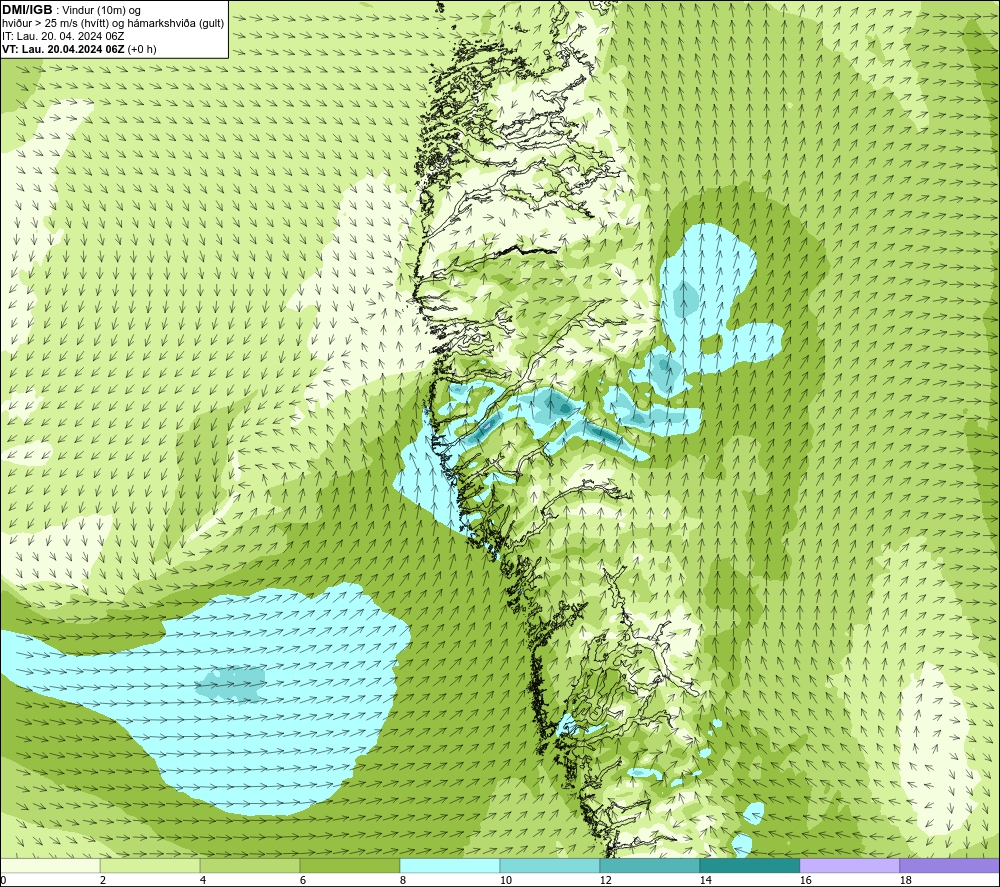This screenshot has height=887, width=1000.
Task: Click the 6–8 m/s dark green legend swatch
Action: pyautogui.click(x=349, y=865)
